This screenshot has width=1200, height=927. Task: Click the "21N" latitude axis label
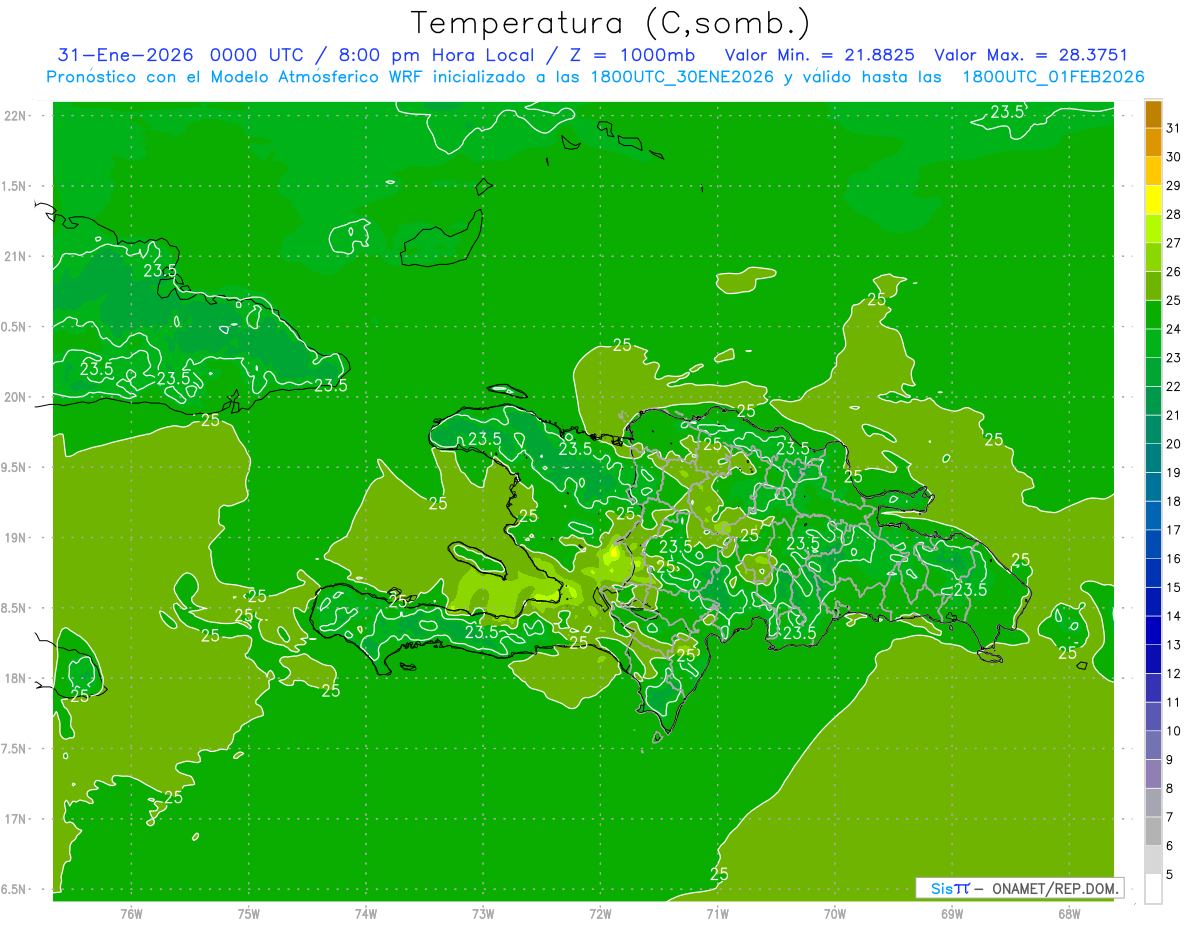[16, 257]
